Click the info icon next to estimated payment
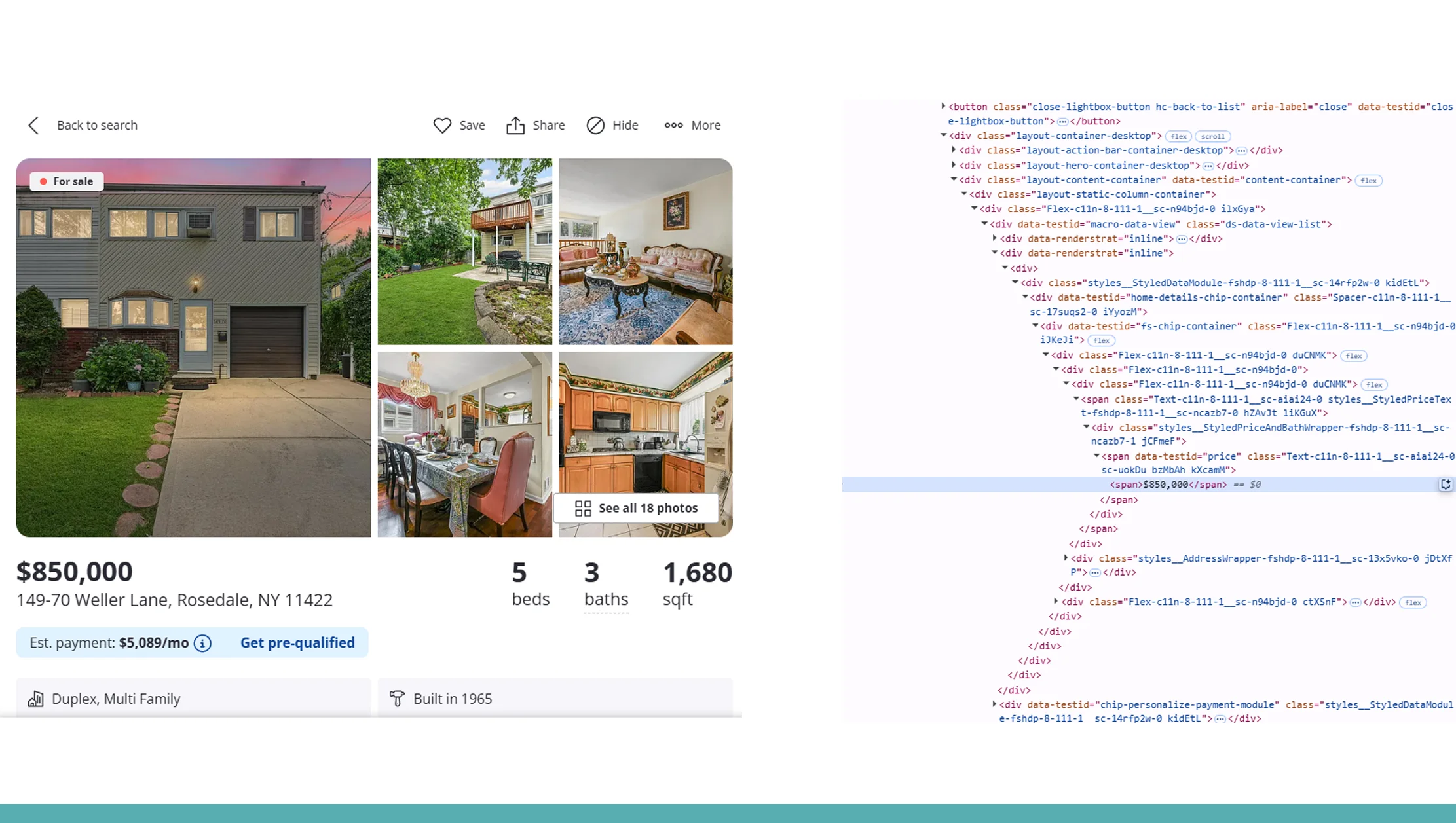1456x823 pixels. pyautogui.click(x=203, y=643)
